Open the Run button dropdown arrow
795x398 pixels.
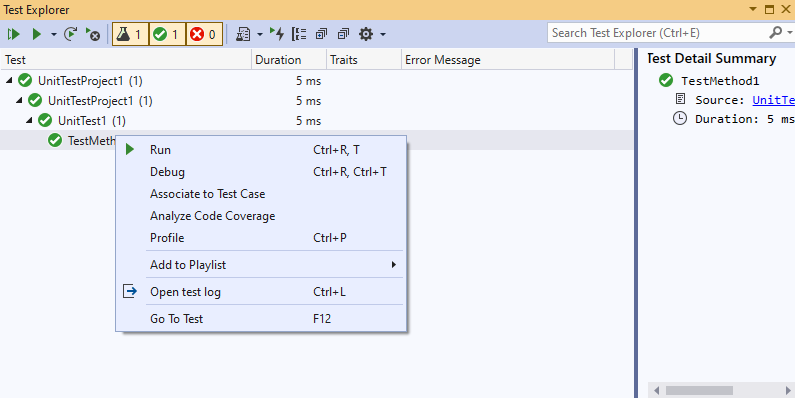tap(53, 34)
